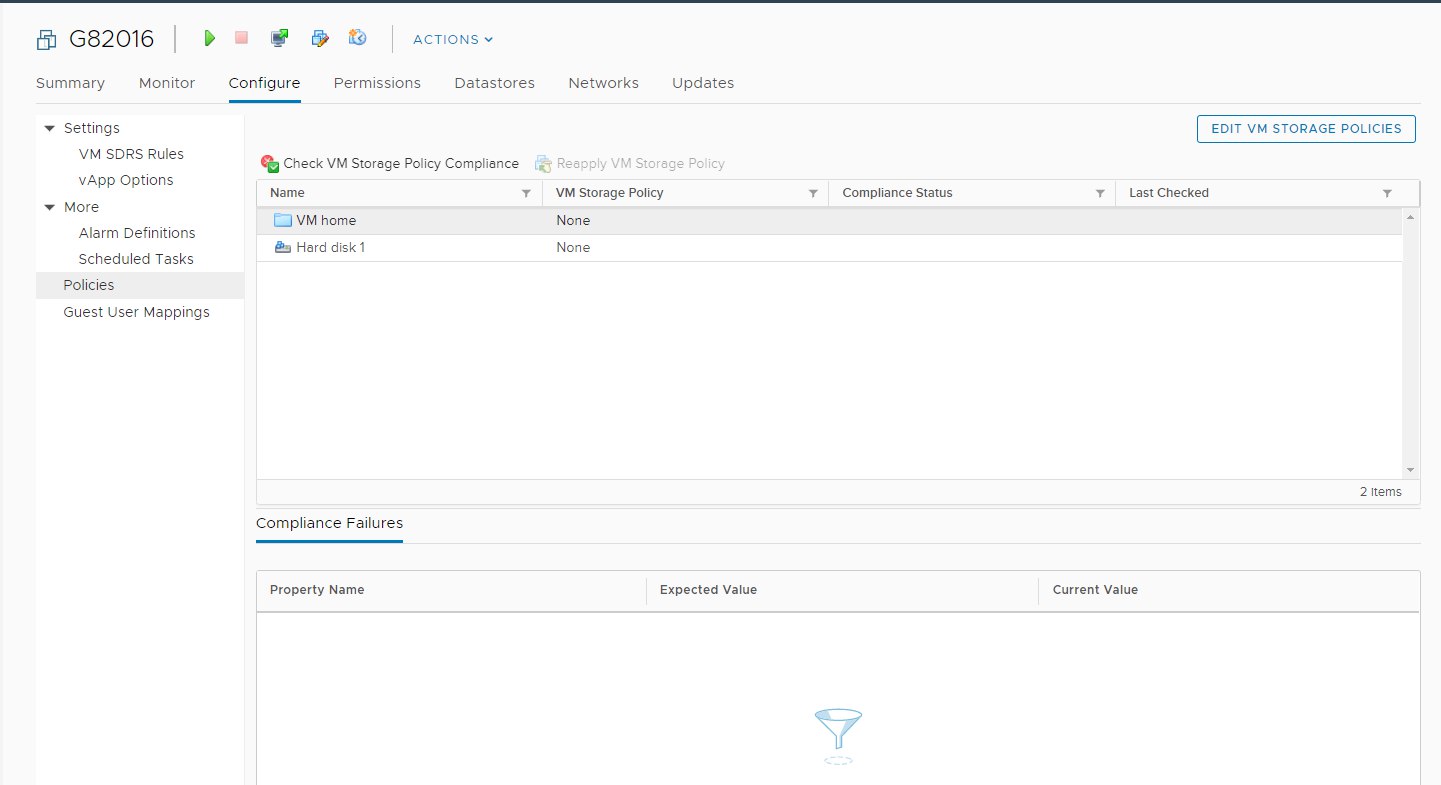This screenshot has width=1441, height=785.
Task: Click the red power off stop icon
Action: pyautogui.click(x=241, y=38)
